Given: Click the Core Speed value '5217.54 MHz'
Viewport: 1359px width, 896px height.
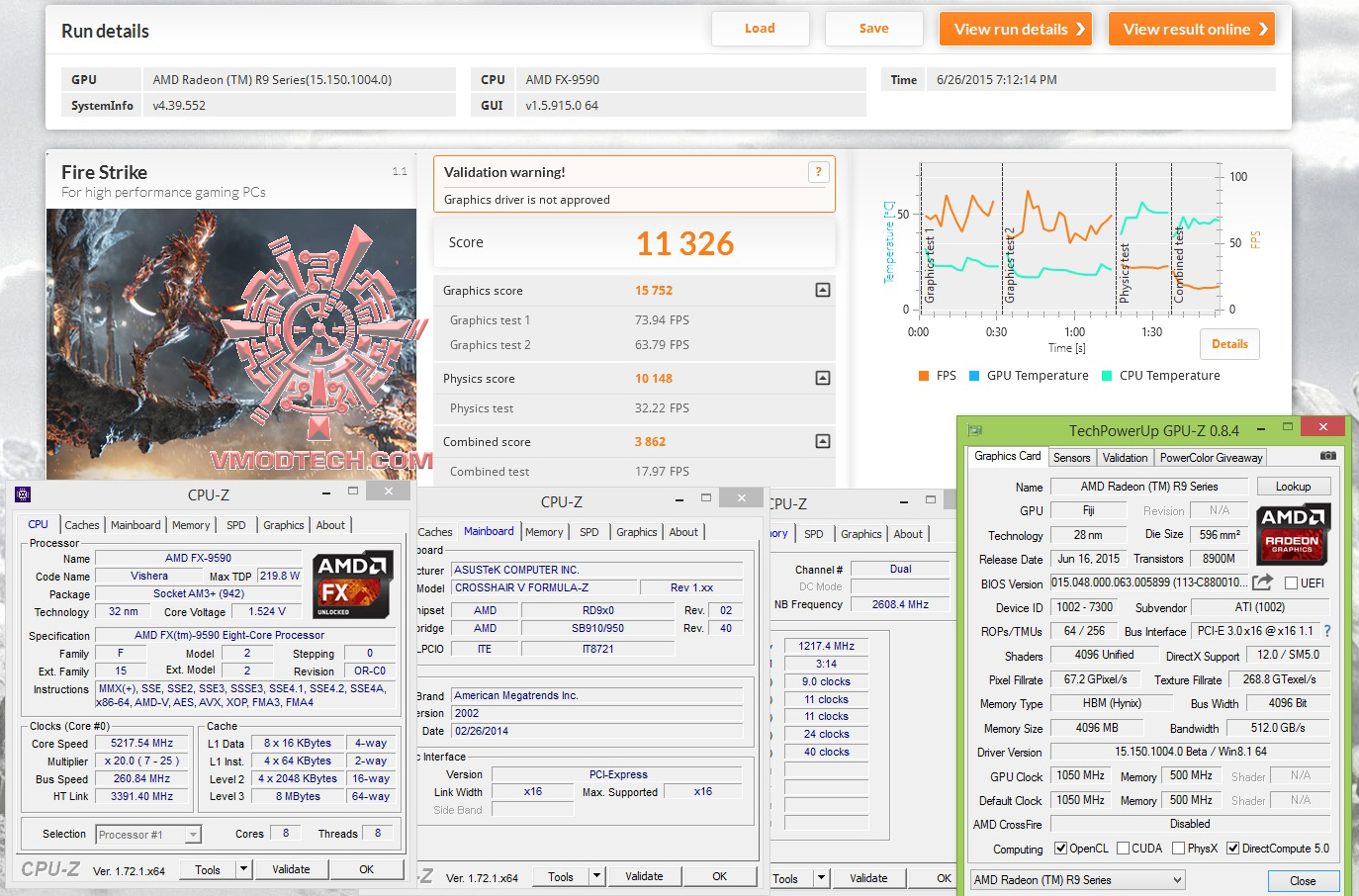Looking at the screenshot, I should (142, 743).
